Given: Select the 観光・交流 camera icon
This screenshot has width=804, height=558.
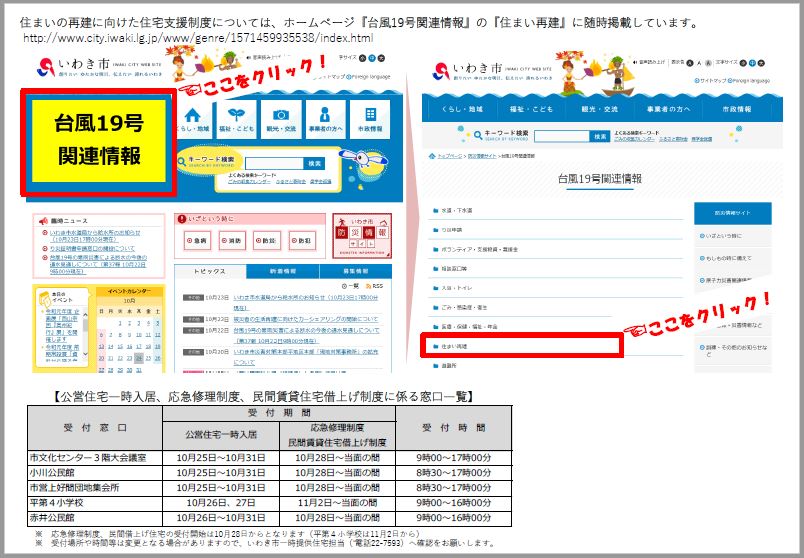Looking at the screenshot, I should (x=282, y=119).
